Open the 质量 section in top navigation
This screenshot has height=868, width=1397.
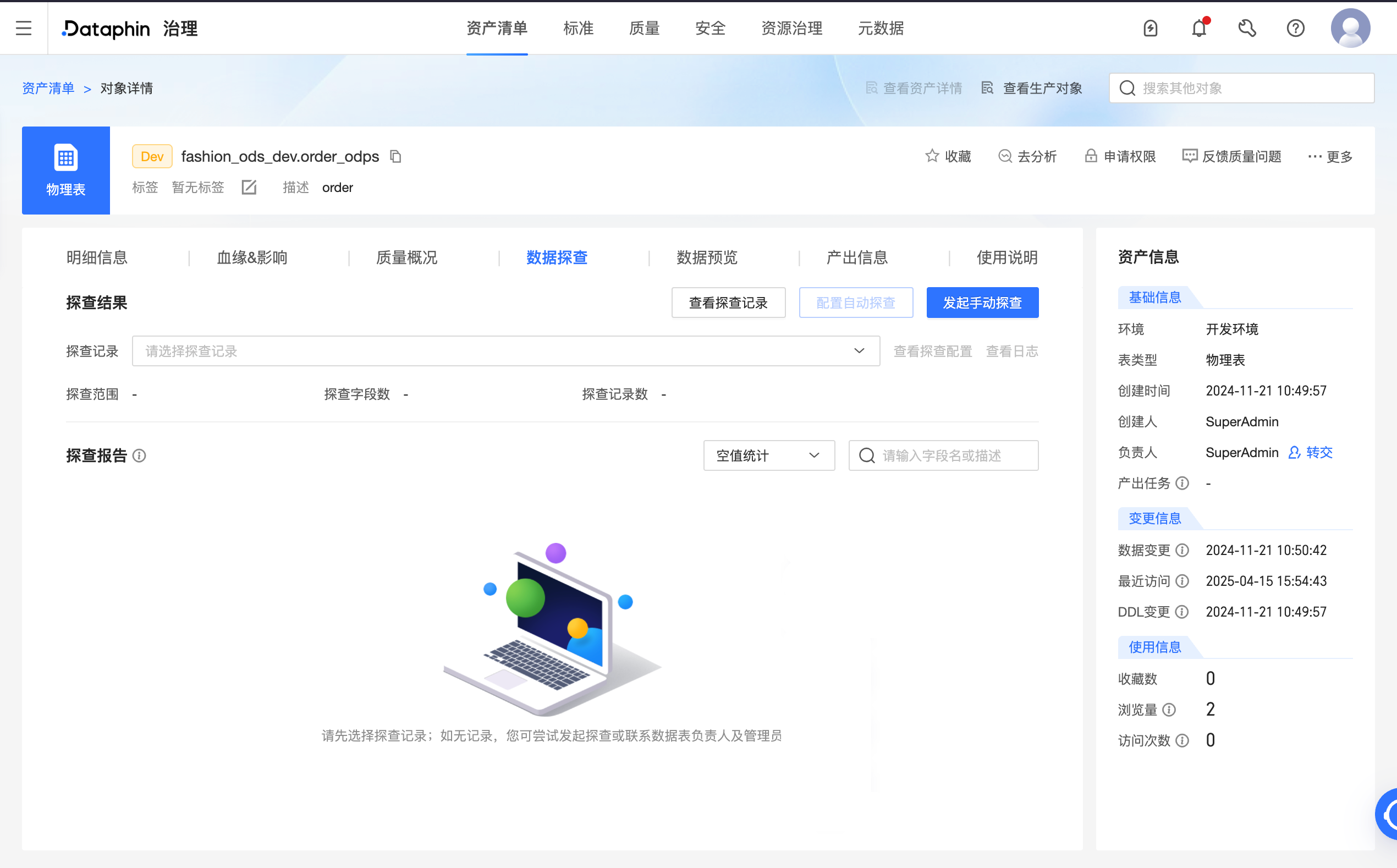644,28
